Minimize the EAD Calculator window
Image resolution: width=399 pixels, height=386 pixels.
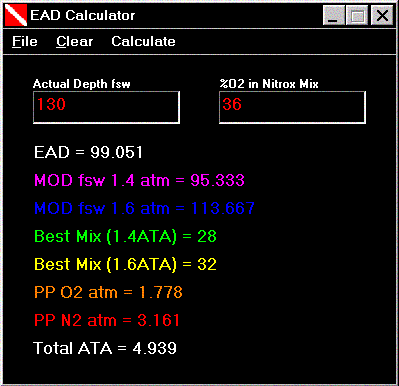click(x=334, y=15)
